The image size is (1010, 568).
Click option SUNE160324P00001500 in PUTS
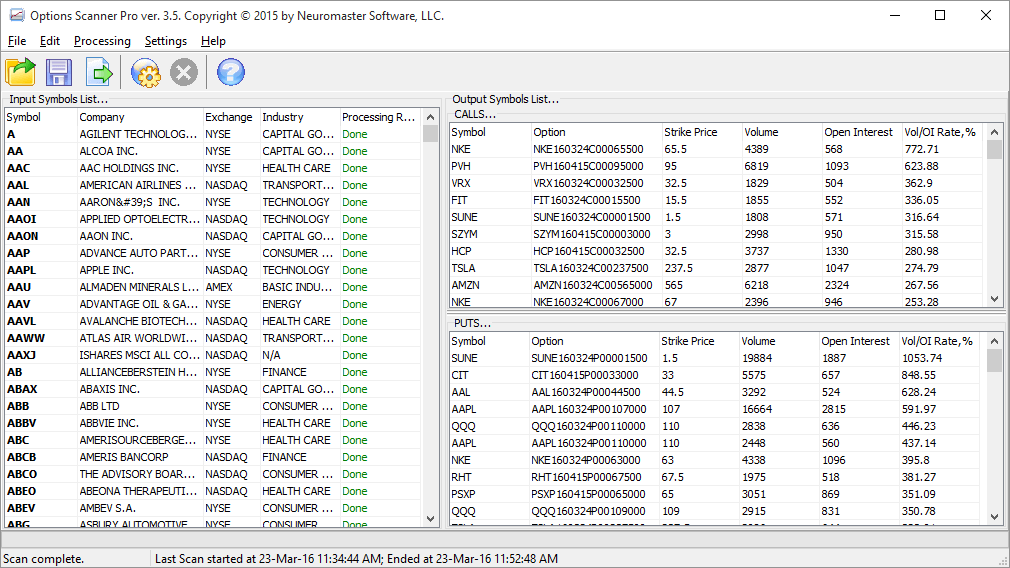click(589, 358)
